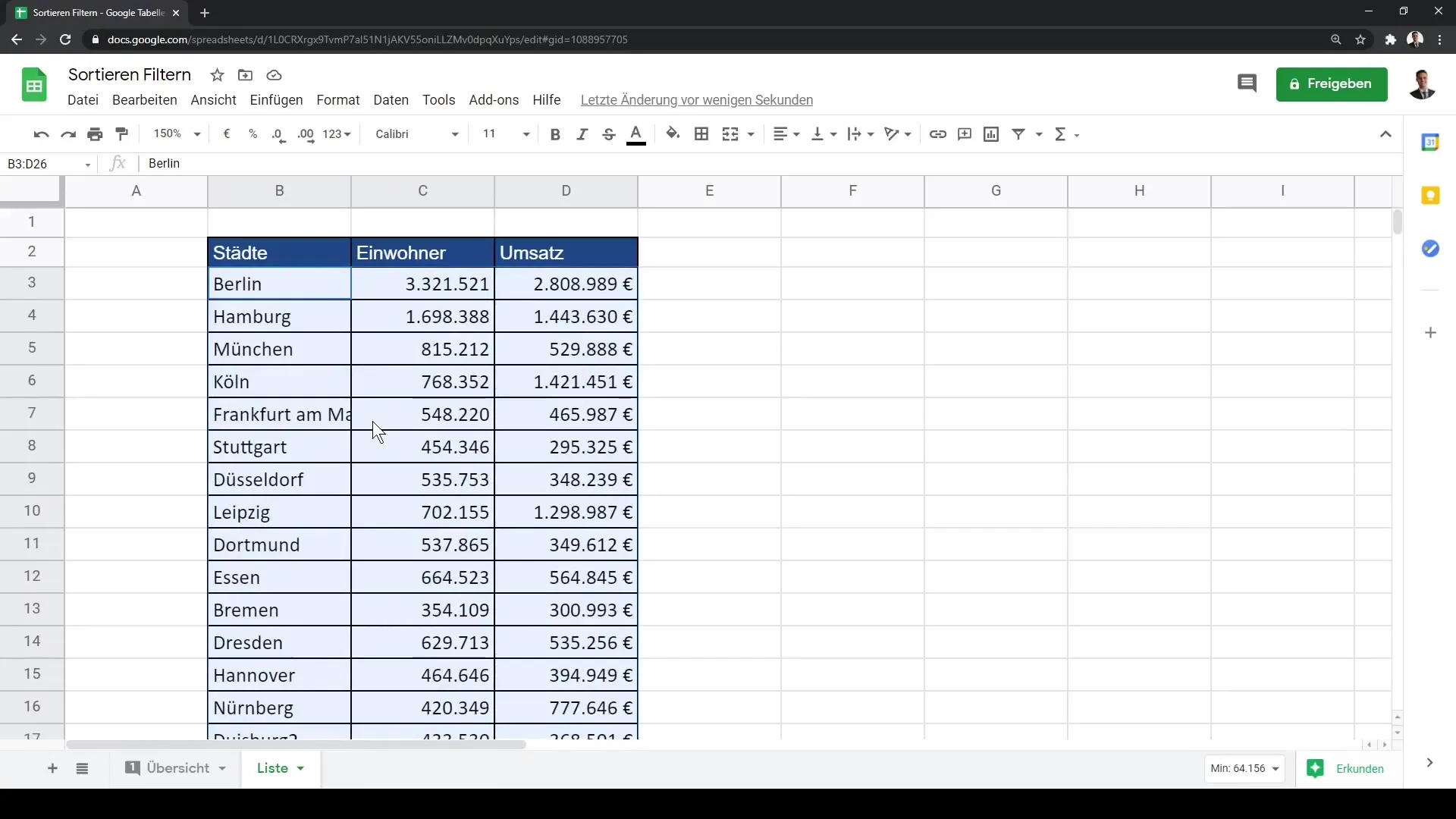Open the Format menu

[337, 100]
